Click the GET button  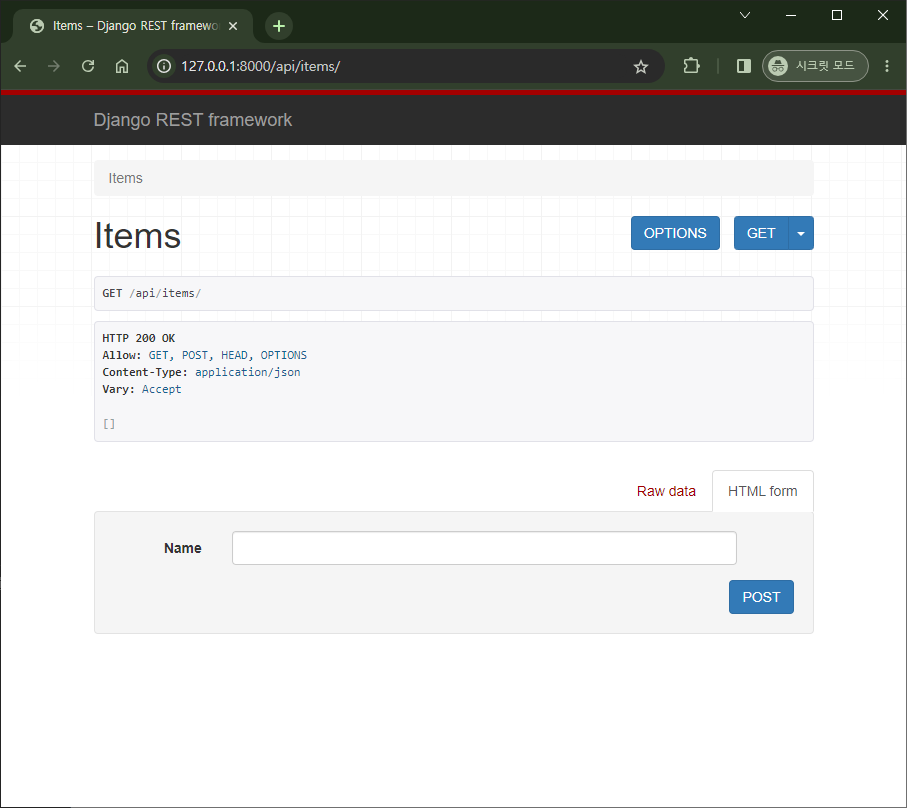click(x=761, y=233)
